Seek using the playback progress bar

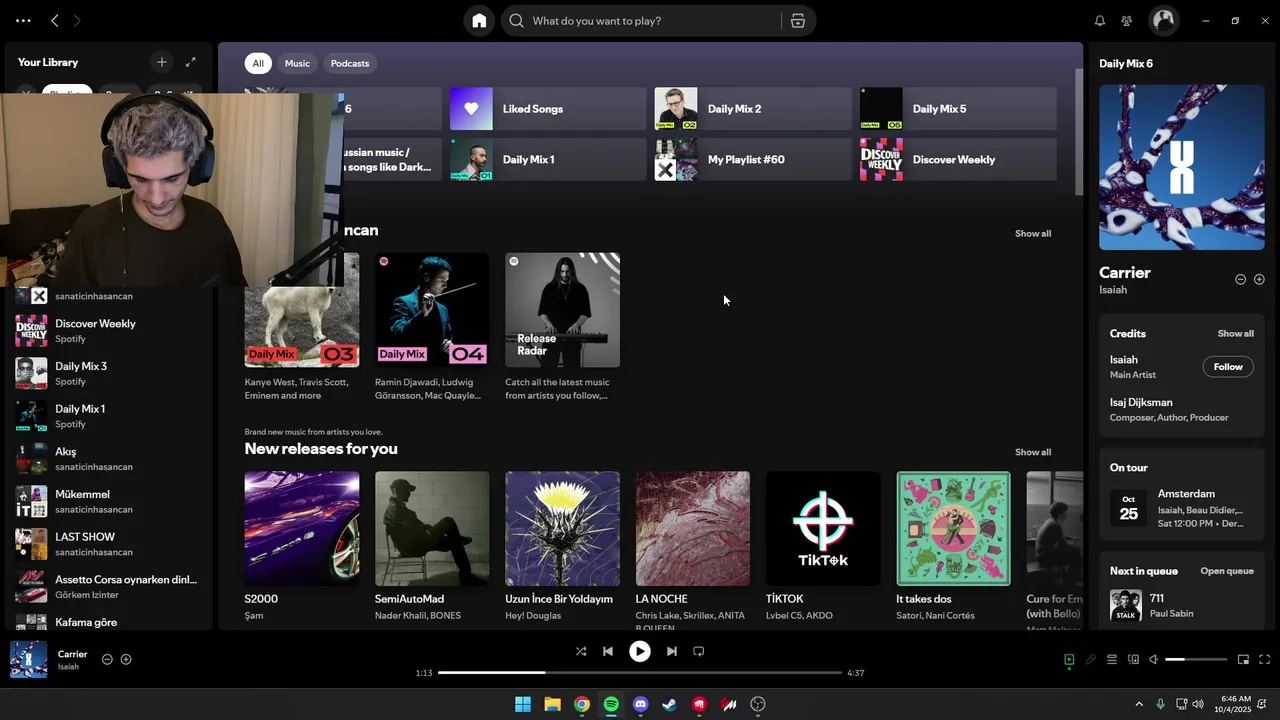pos(640,673)
